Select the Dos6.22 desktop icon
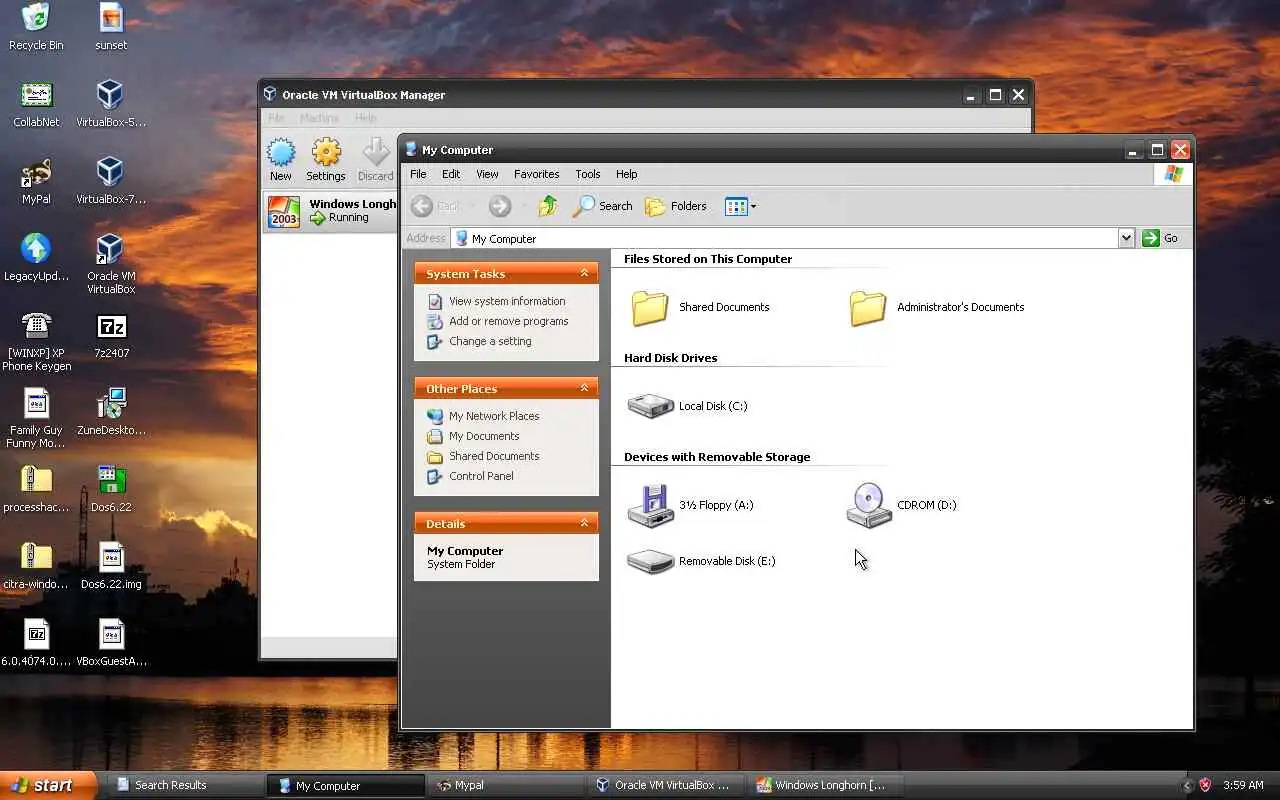This screenshot has width=1280, height=800. [x=111, y=489]
